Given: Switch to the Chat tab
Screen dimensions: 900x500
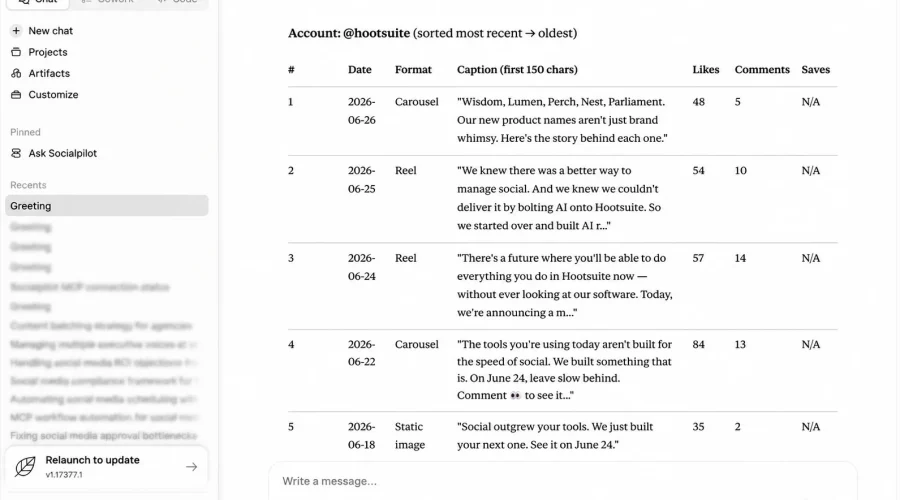Looking at the screenshot, I should click(x=38, y=2).
